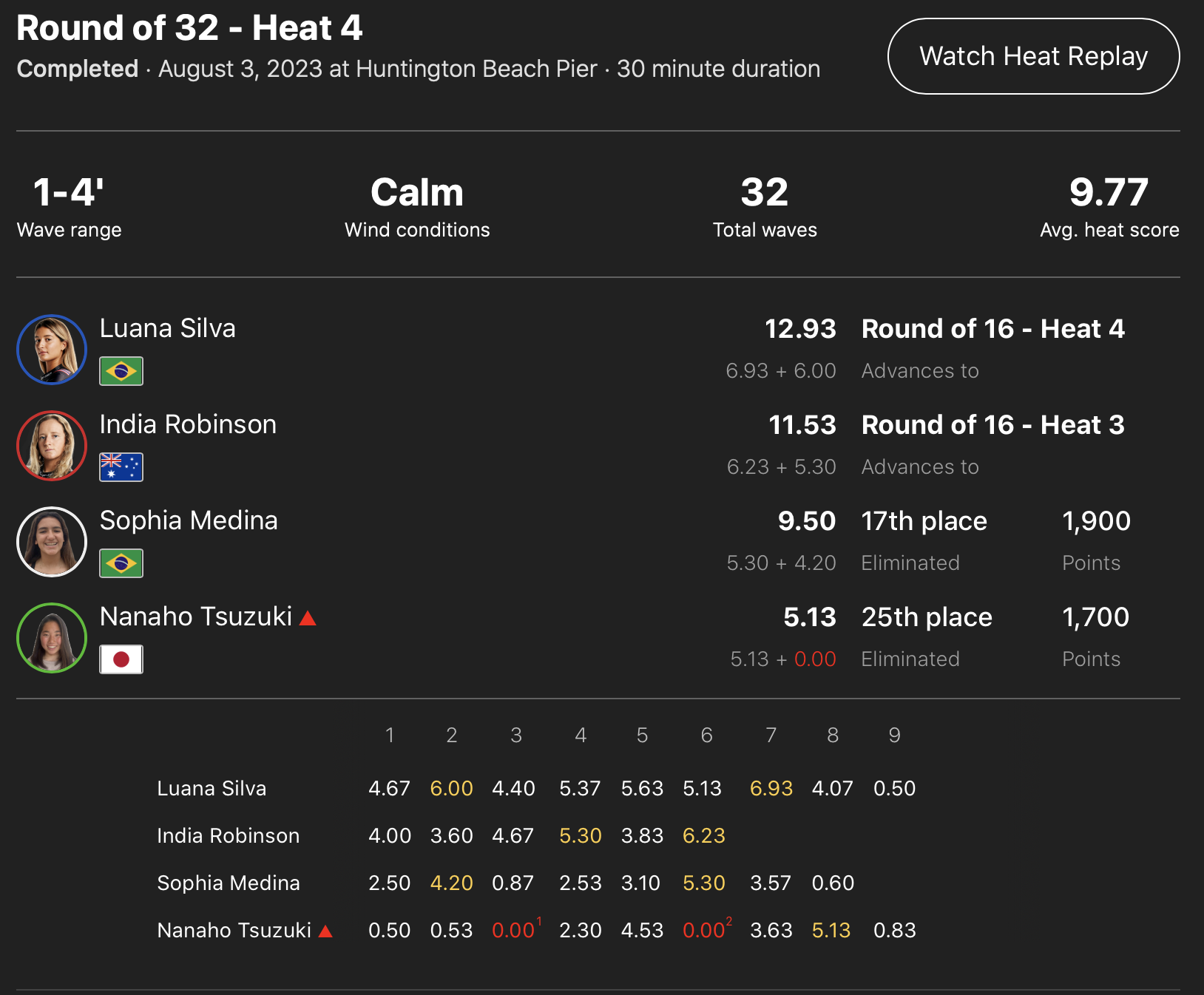
Task: Click Tsuzuki's first red 0.00 interference score
Action: [513, 931]
